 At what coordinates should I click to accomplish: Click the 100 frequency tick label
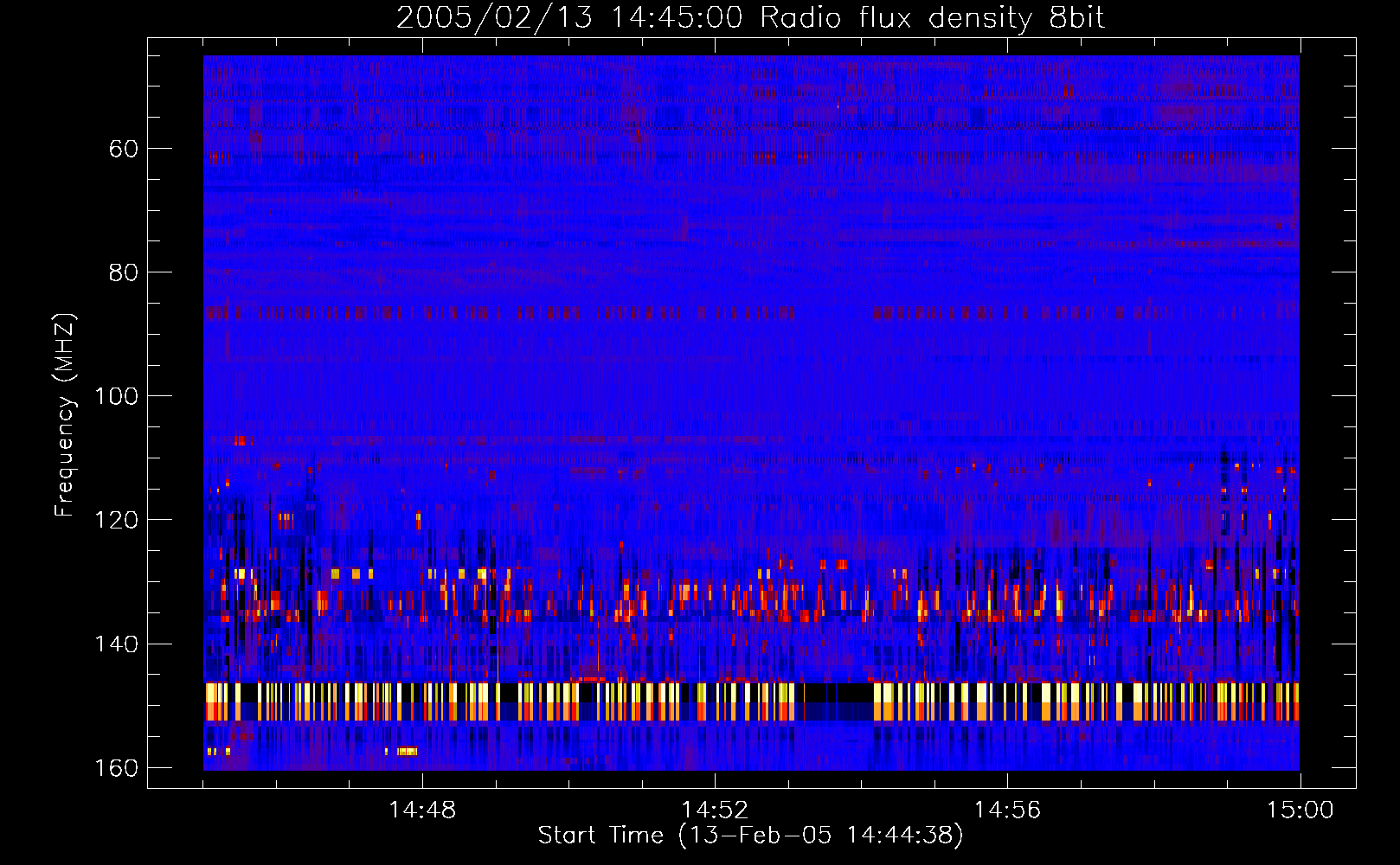click(116, 396)
